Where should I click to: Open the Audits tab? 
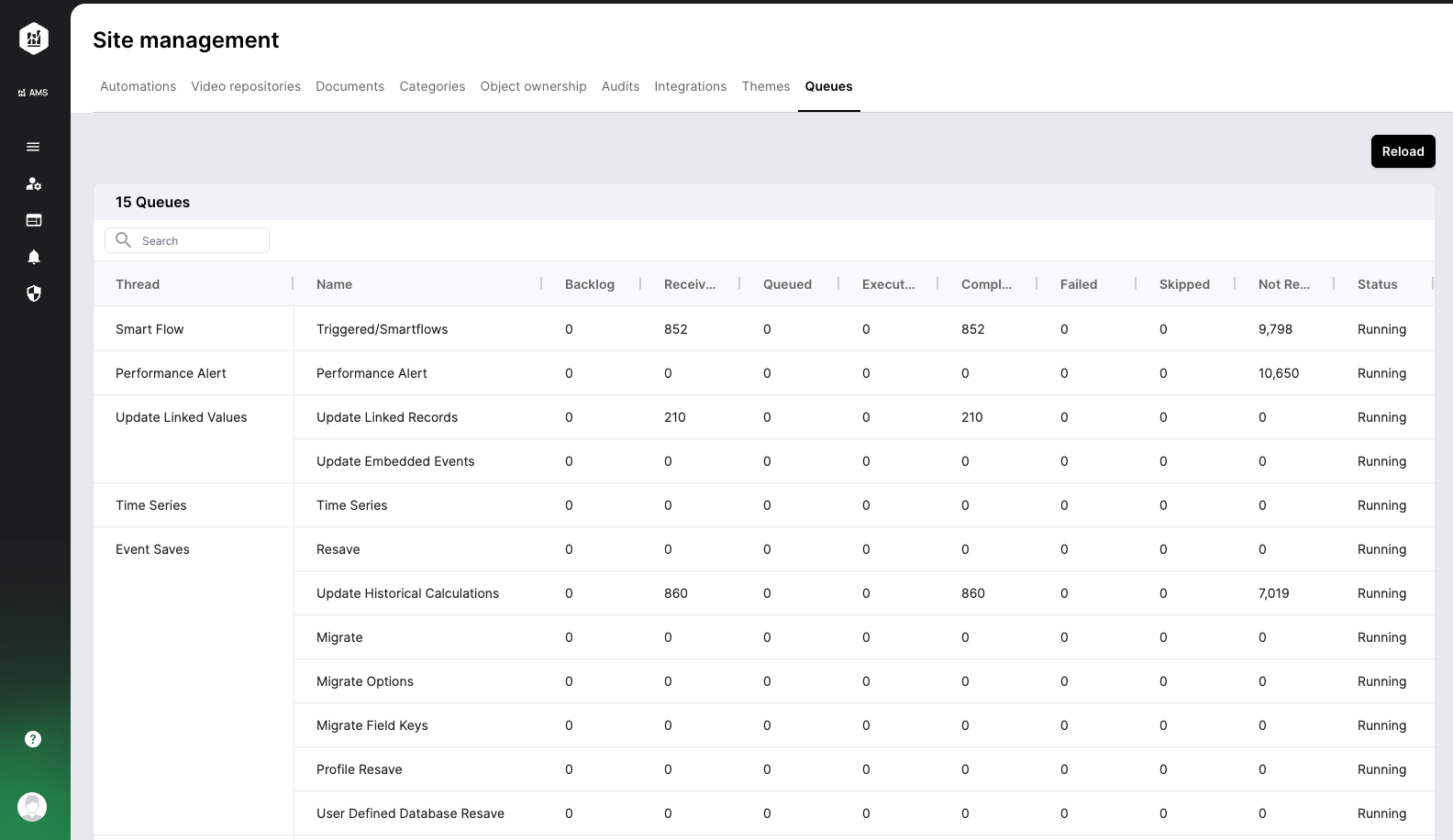click(620, 86)
